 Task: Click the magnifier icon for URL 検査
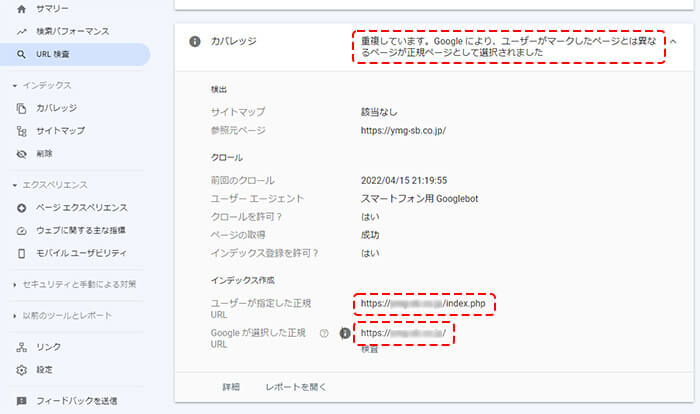click(21, 54)
